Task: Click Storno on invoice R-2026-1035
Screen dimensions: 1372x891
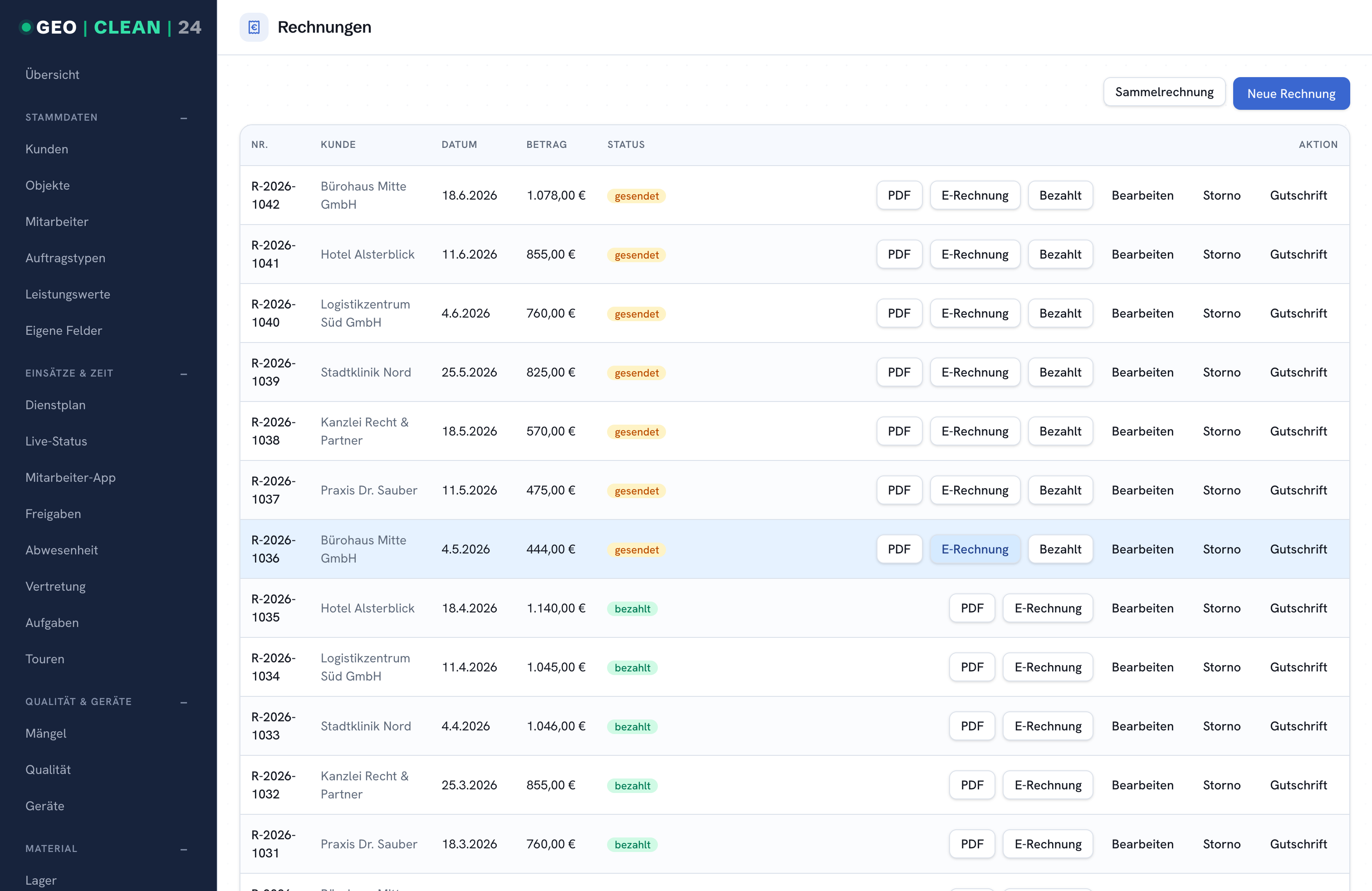Action: tap(1221, 608)
